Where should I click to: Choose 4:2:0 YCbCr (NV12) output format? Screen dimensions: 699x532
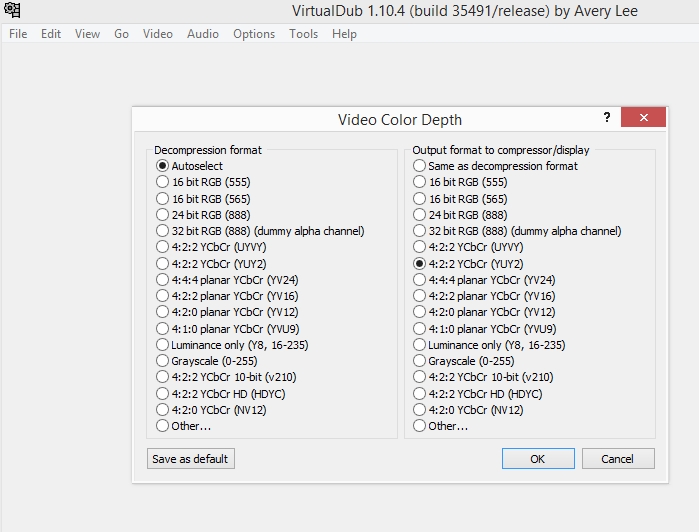pos(421,410)
